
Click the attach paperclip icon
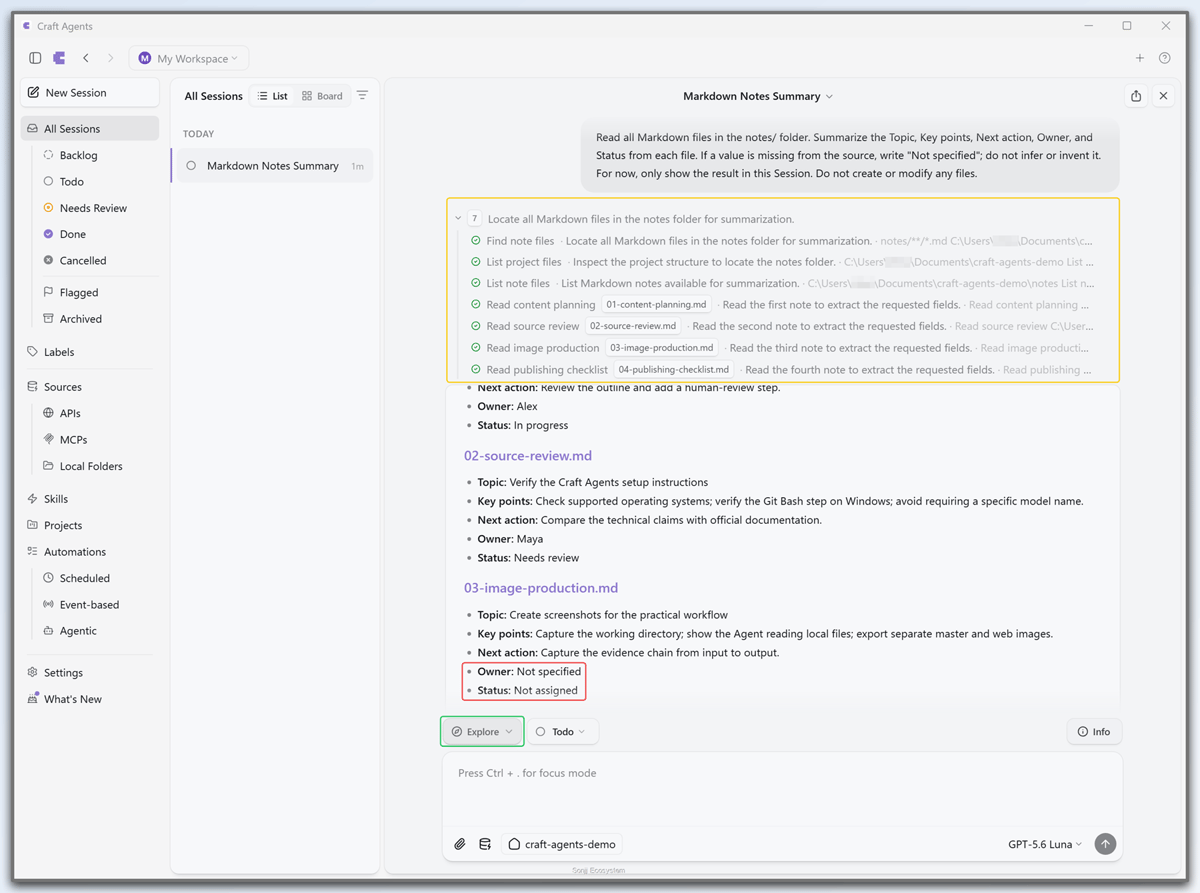click(459, 844)
